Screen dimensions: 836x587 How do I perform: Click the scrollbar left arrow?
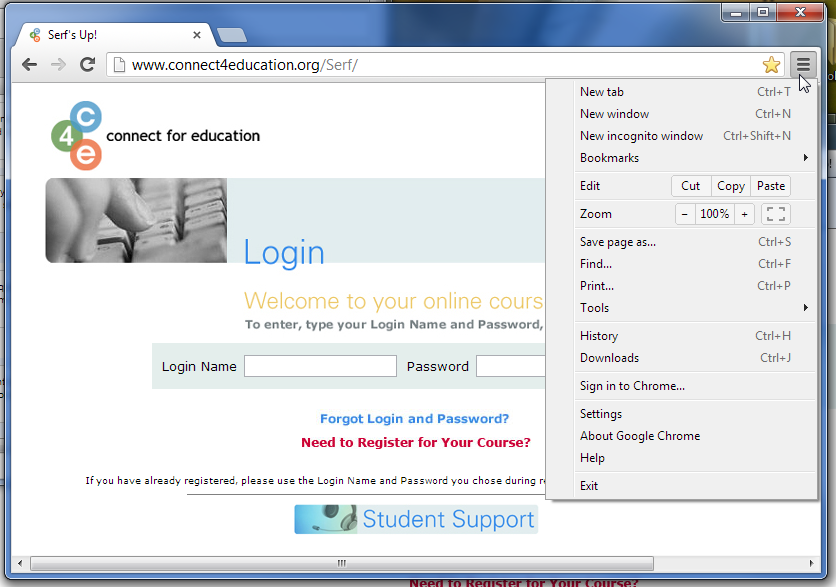(20, 563)
